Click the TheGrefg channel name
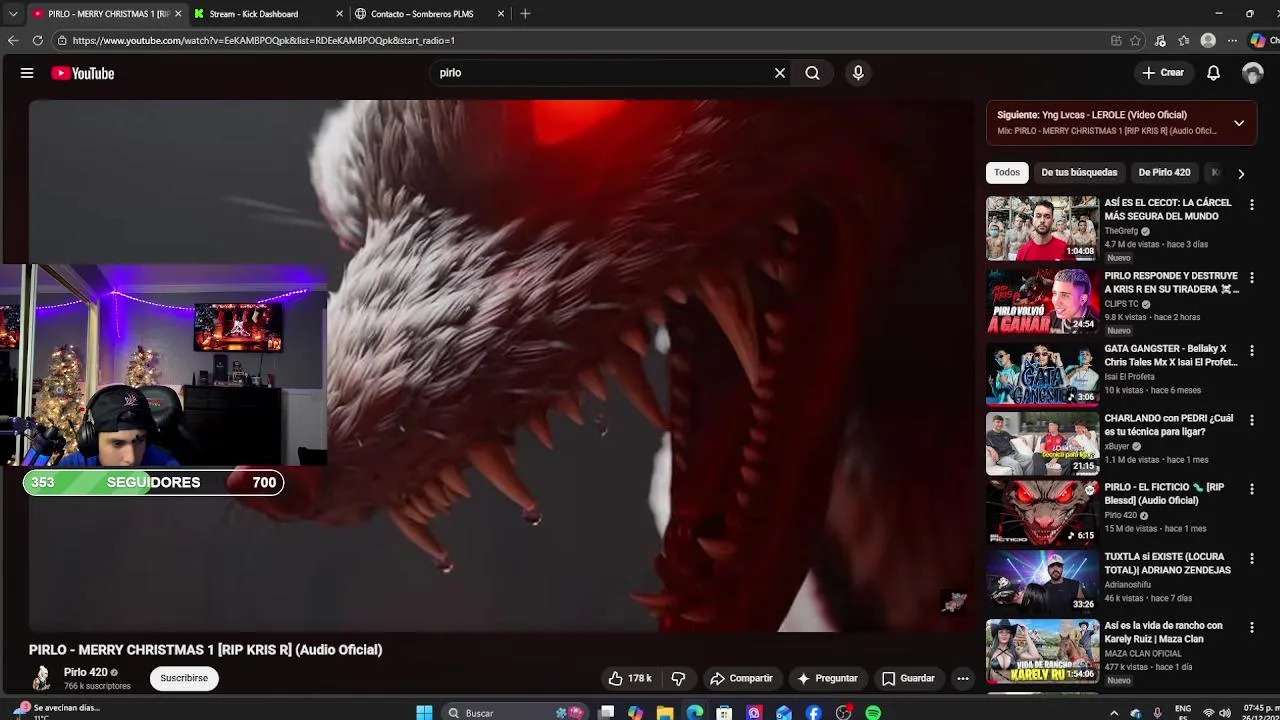 point(1121,231)
